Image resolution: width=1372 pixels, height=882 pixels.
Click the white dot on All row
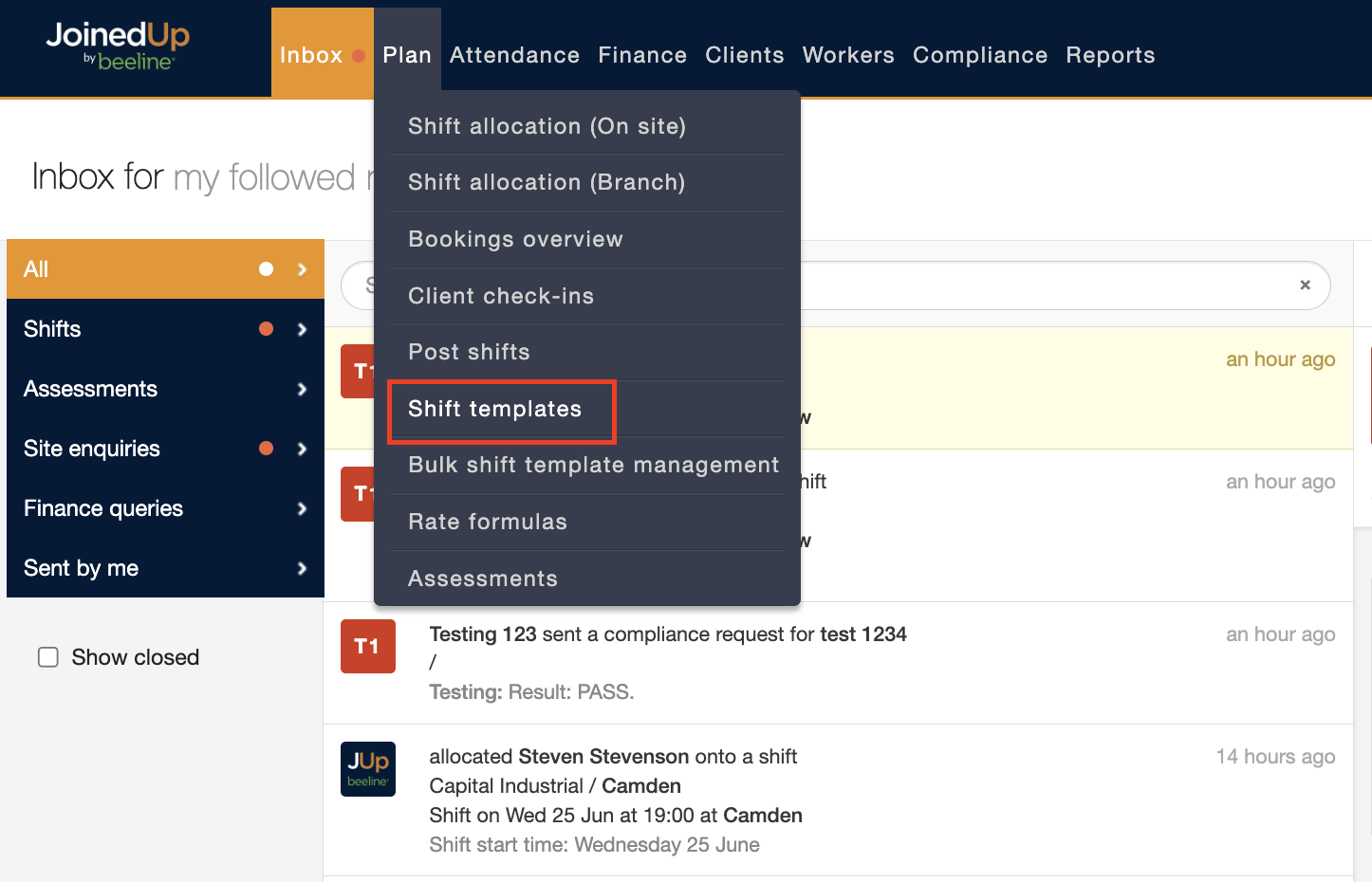(266, 269)
